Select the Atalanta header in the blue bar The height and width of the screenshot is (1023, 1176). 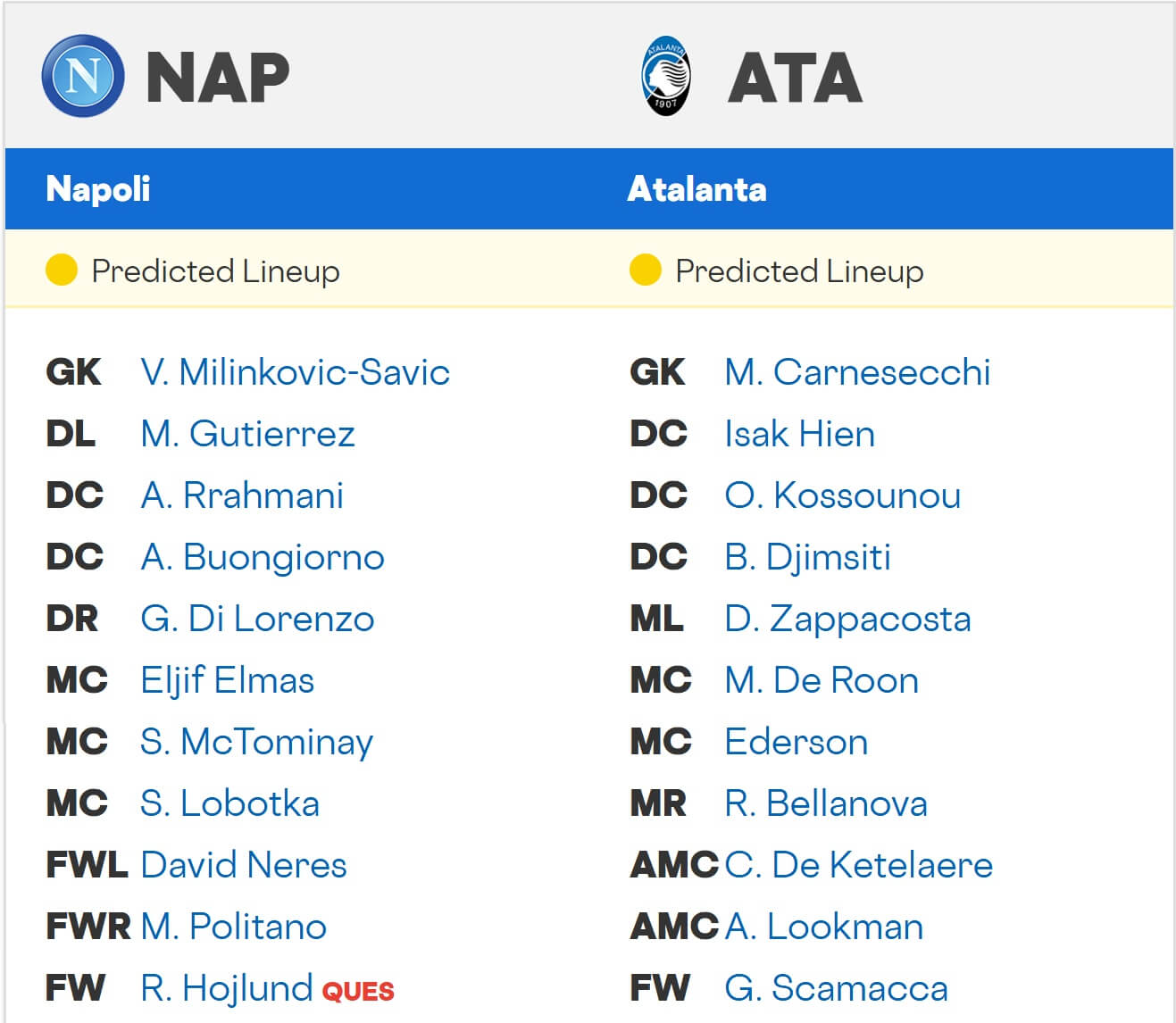pos(697,189)
